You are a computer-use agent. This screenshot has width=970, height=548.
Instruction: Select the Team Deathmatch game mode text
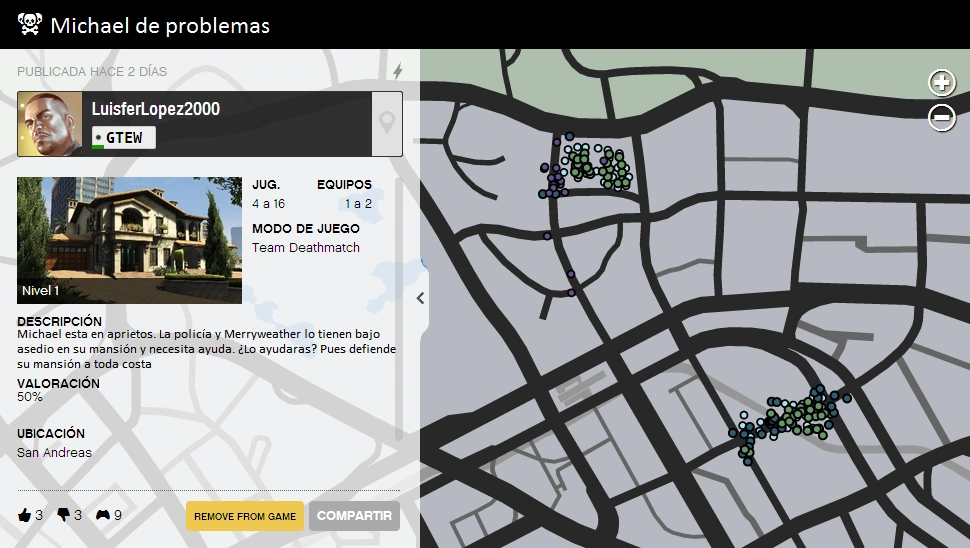[x=305, y=247]
